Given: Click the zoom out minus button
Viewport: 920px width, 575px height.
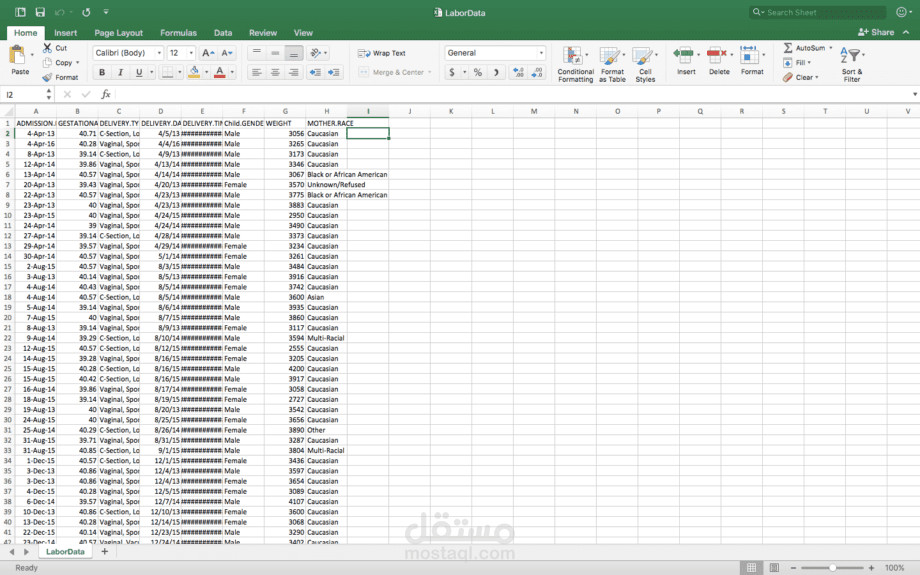Looking at the screenshot, I should [x=793, y=567].
